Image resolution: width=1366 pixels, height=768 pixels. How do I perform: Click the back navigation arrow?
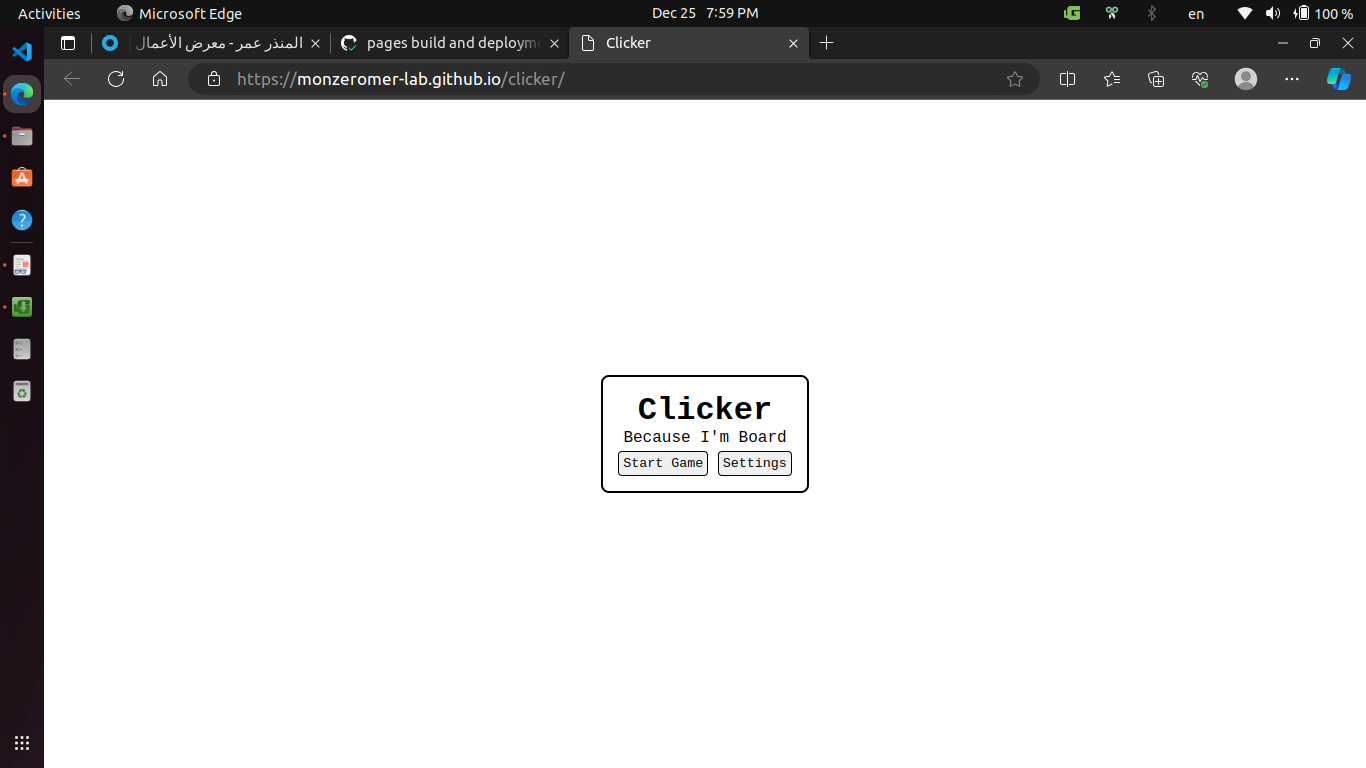coord(72,79)
